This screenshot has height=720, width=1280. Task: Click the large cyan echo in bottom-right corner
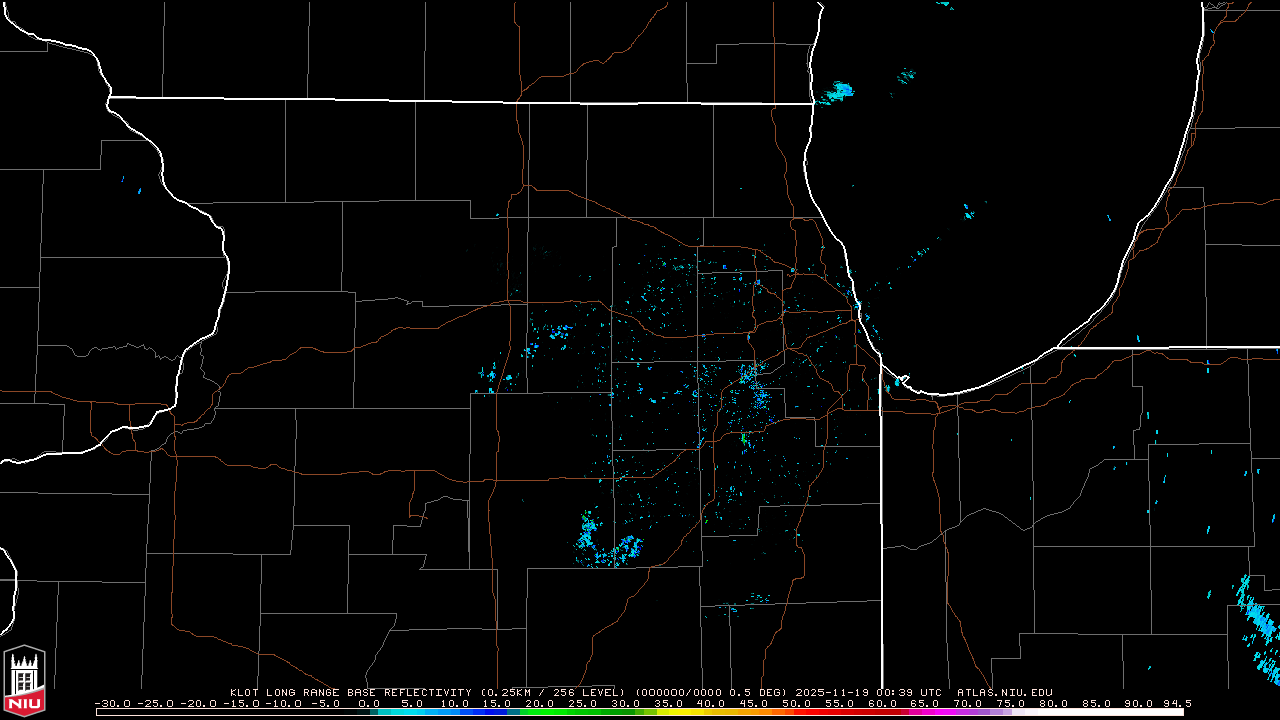click(1259, 624)
